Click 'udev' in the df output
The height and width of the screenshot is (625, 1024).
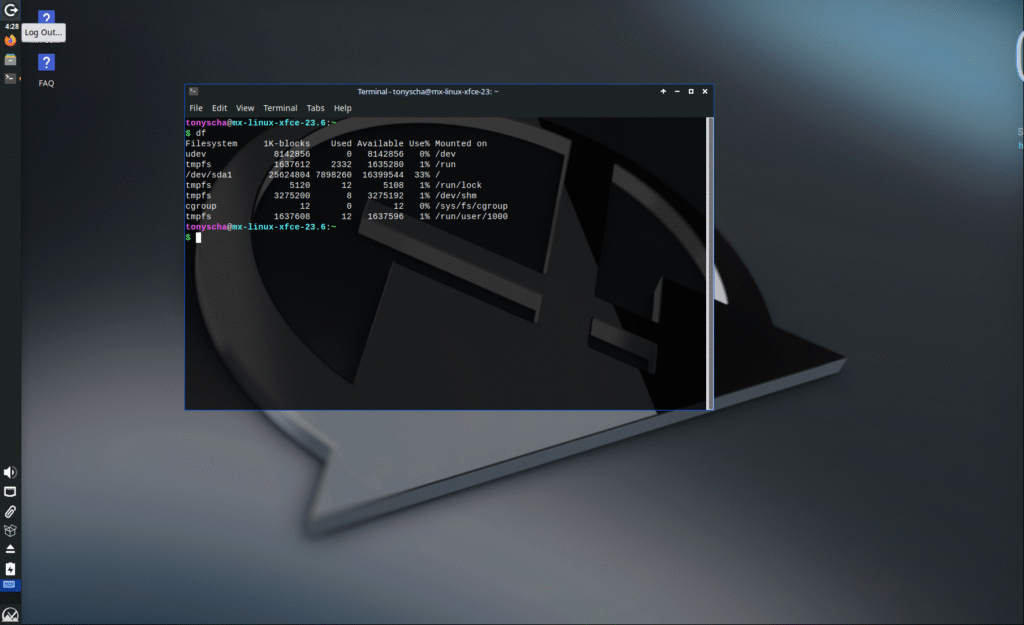196,154
